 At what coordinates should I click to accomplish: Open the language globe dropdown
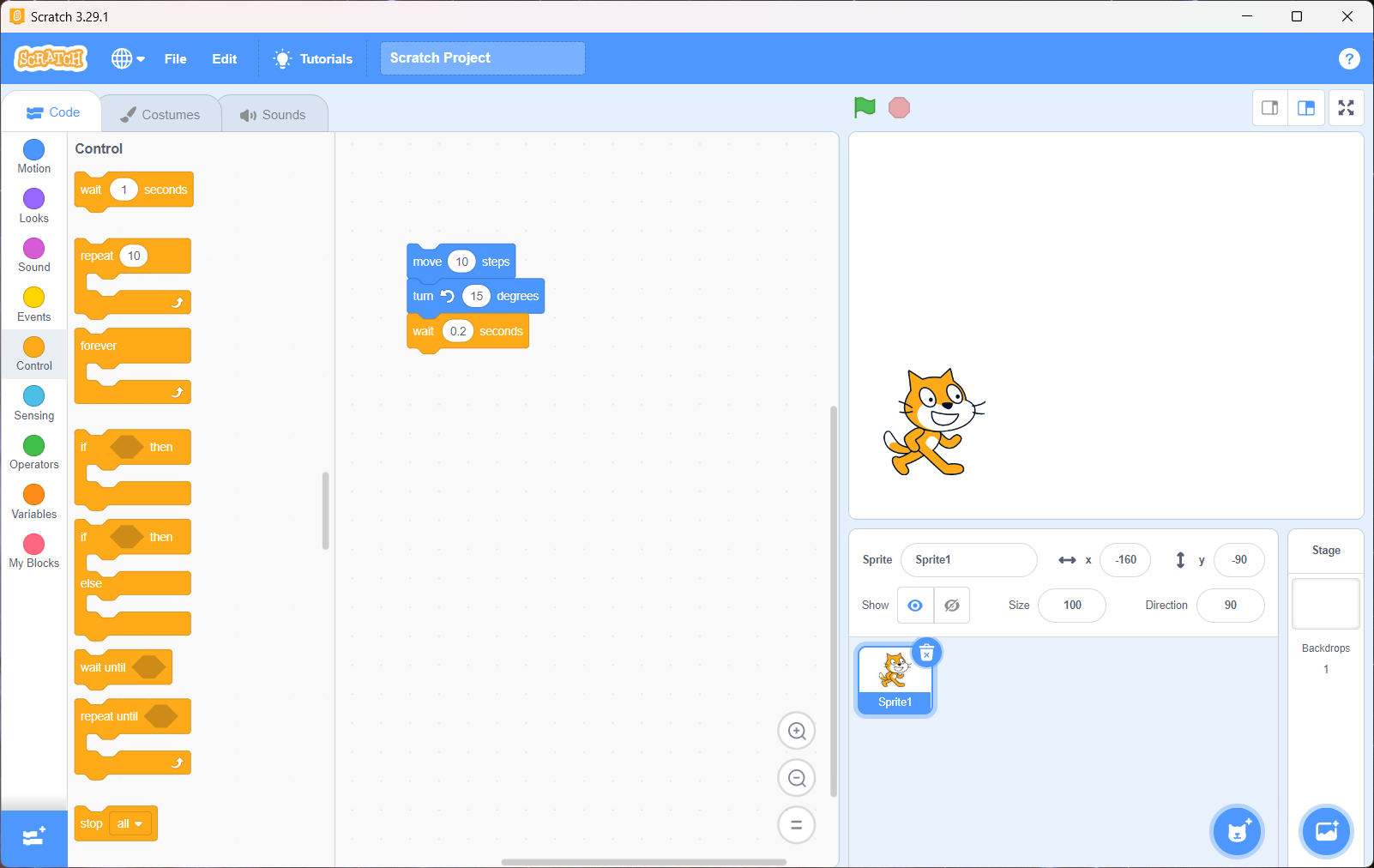pyautogui.click(x=128, y=58)
